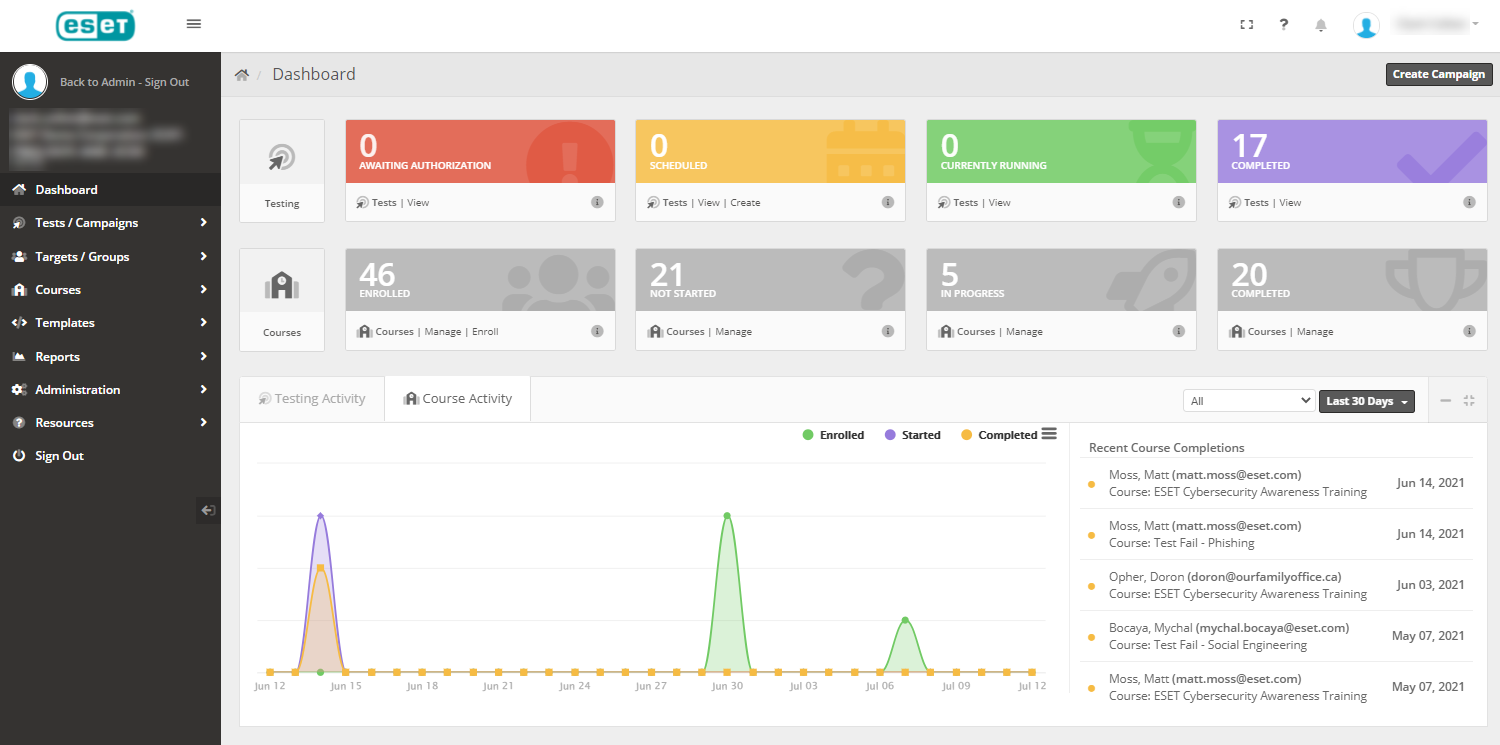Minimize the activity panel

click(1446, 401)
